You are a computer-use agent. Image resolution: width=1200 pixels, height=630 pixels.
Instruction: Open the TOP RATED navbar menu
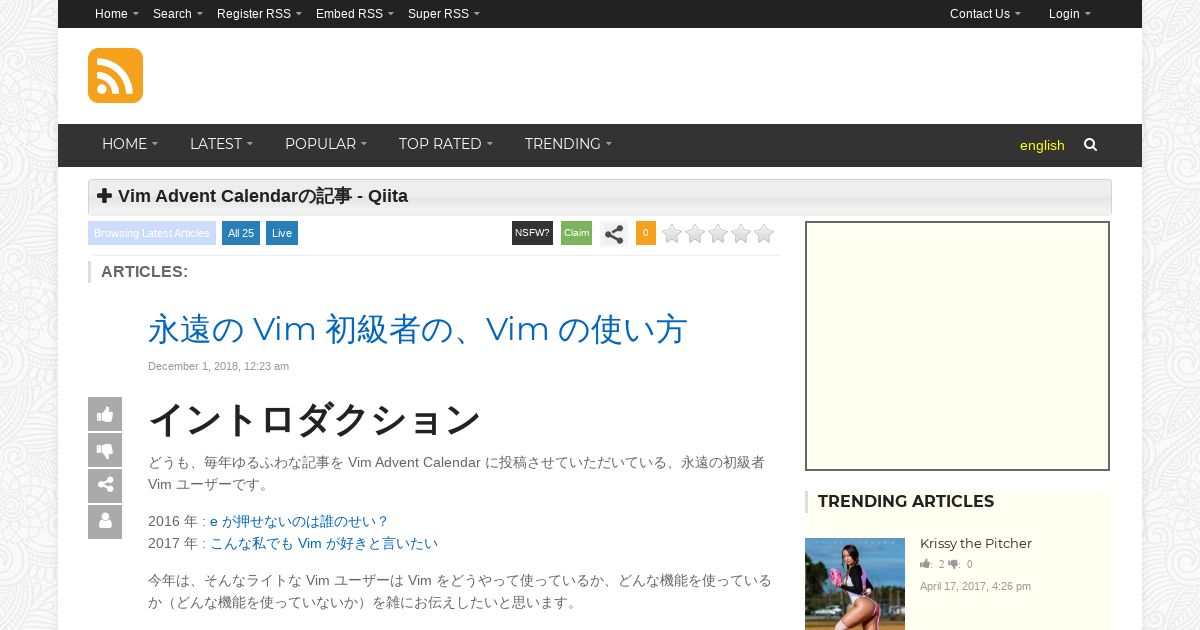(446, 145)
